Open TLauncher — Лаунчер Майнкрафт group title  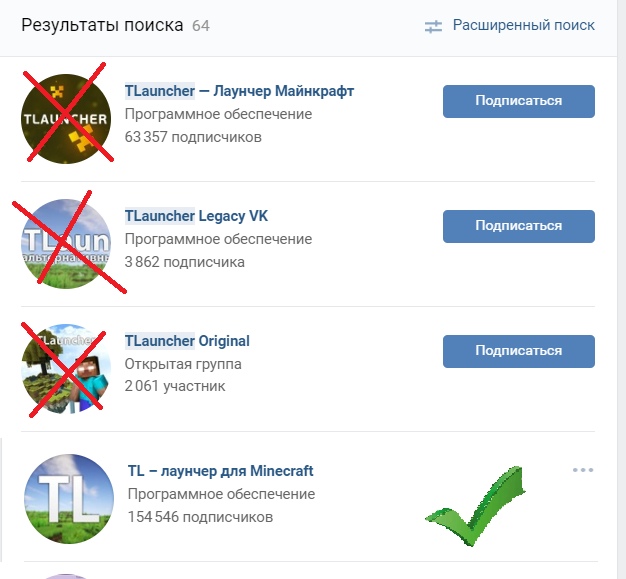point(239,91)
